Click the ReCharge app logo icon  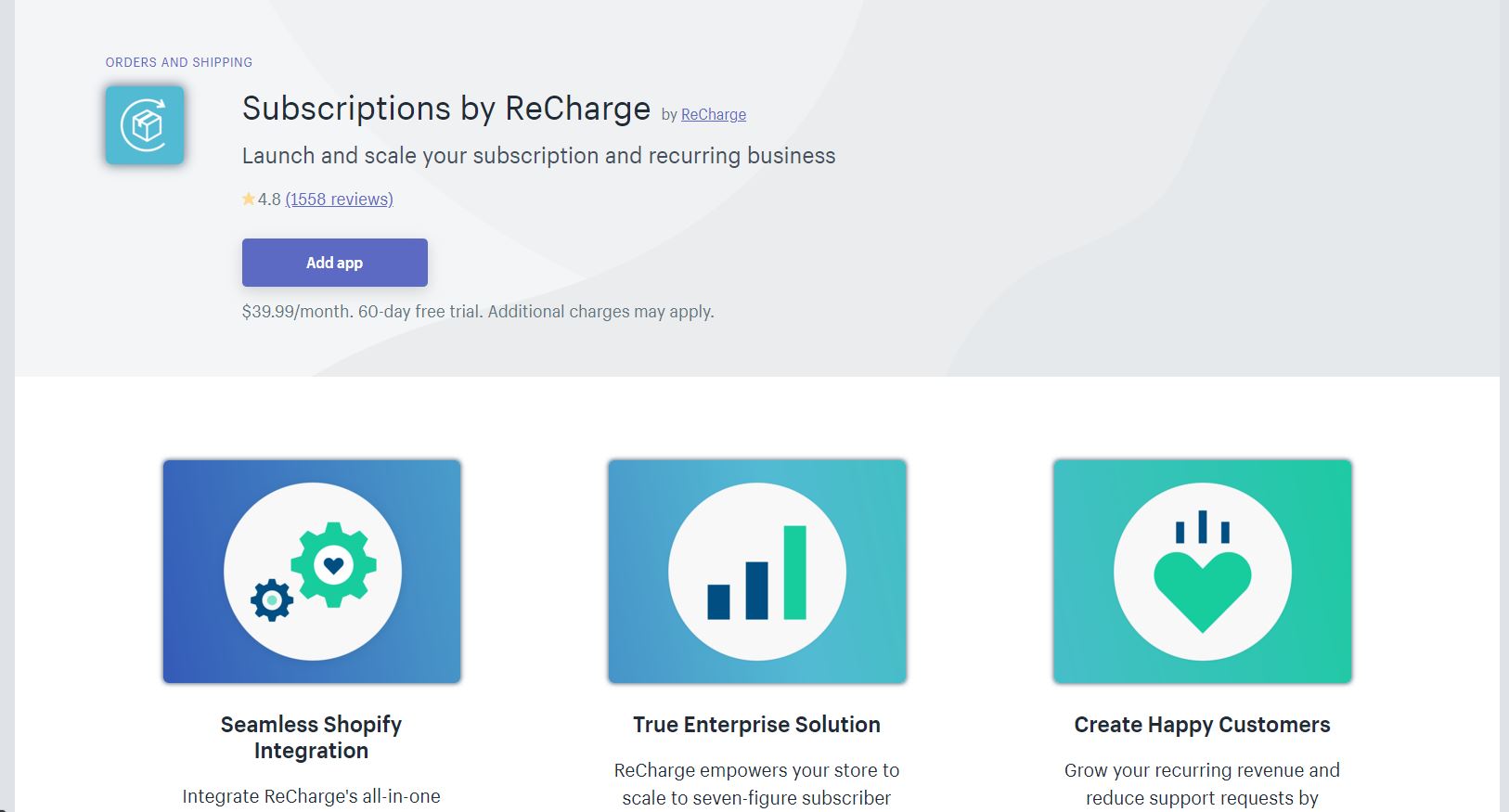point(145,125)
